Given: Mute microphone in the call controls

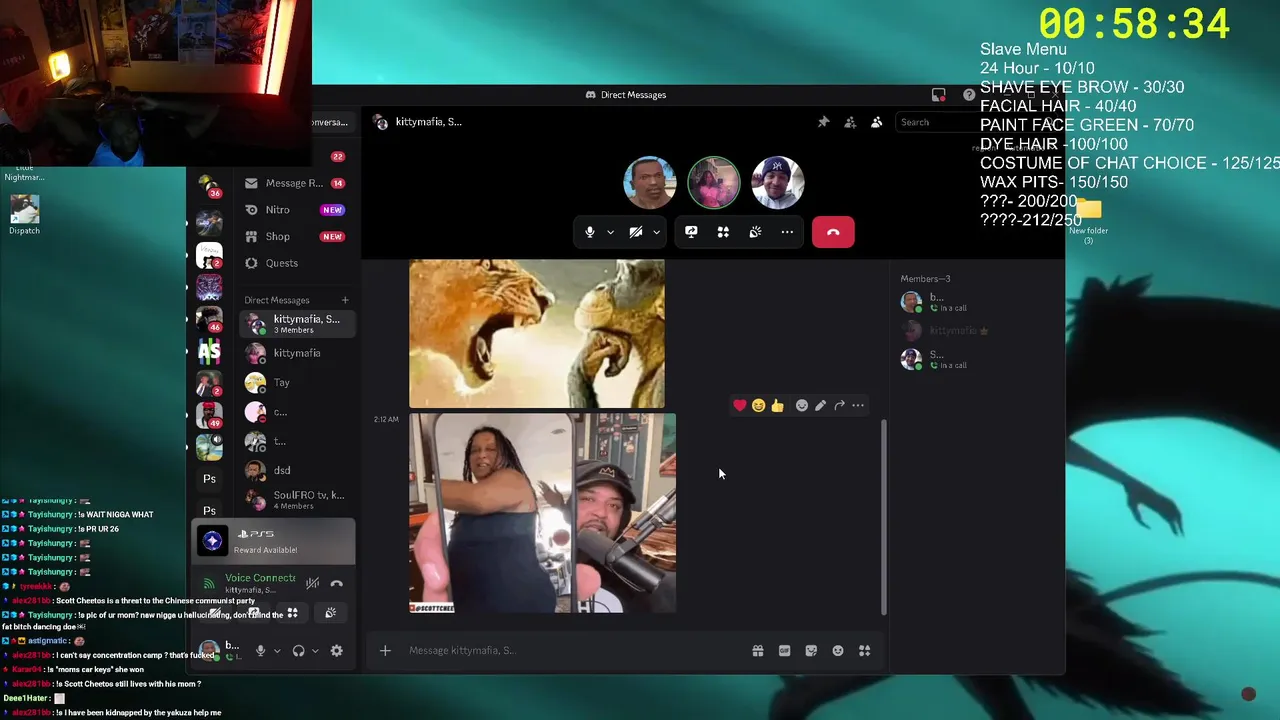Looking at the screenshot, I should pyautogui.click(x=590, y=232).
